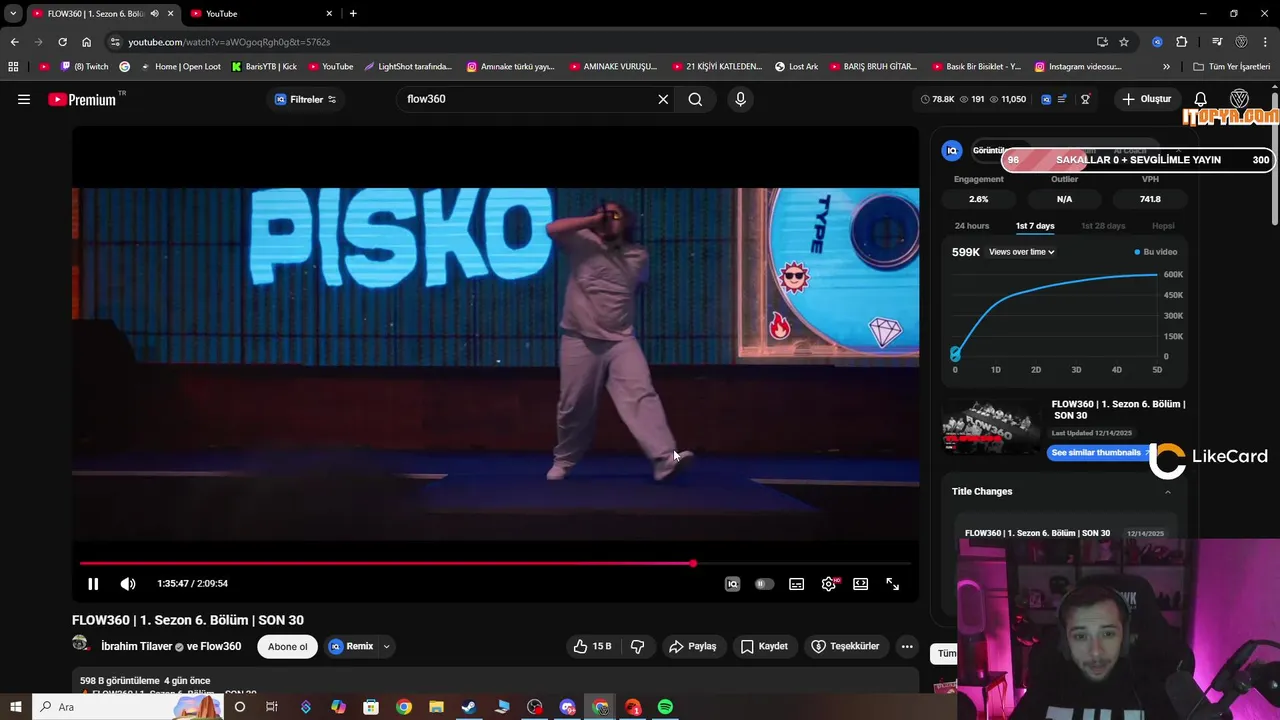The image size is (1280, 720).
Task: Enter fullscreen with the expand arrows icon
Action: [893, 584]
